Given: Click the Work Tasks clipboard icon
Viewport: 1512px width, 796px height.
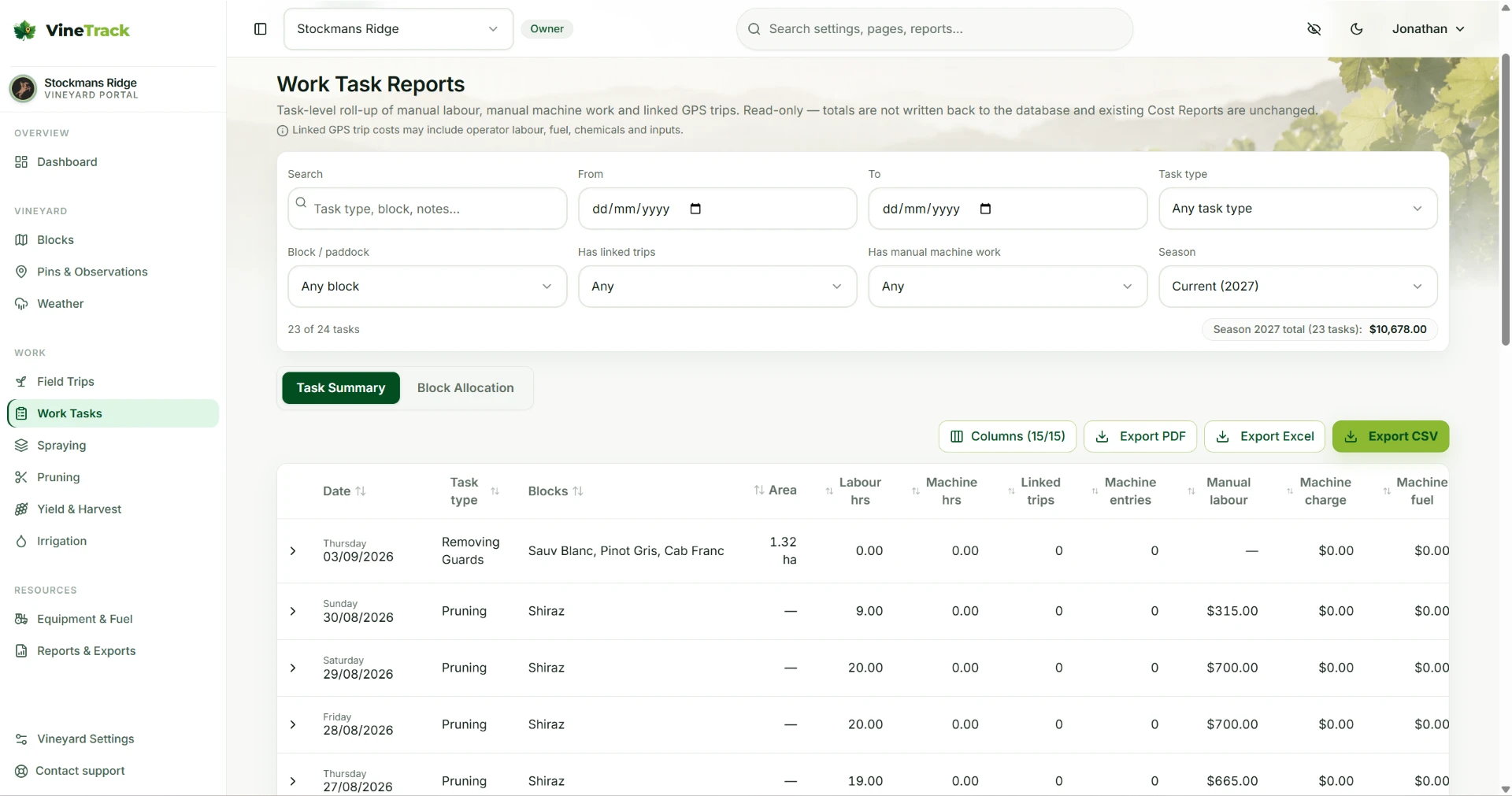Looking at the screenshot, I should coord(21,413).
